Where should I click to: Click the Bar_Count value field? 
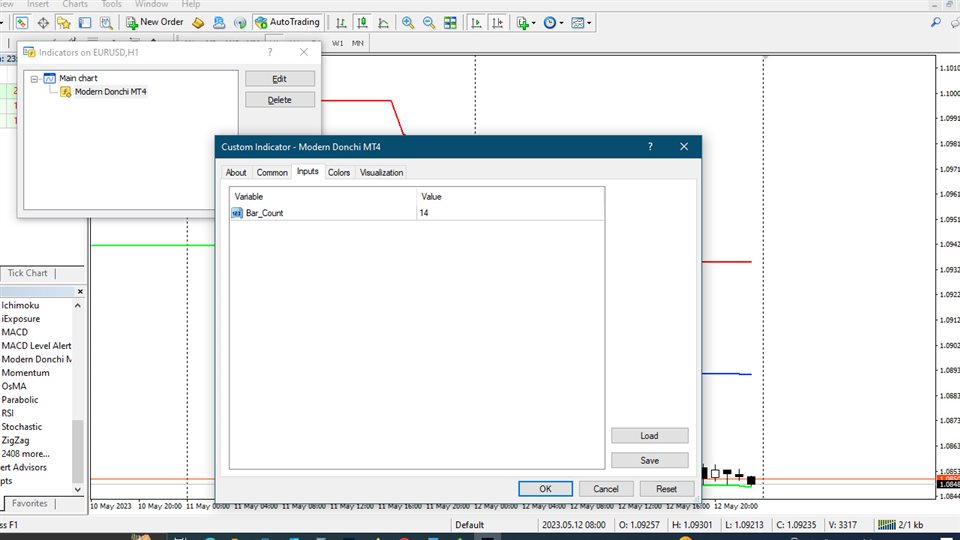click(510, 213)
